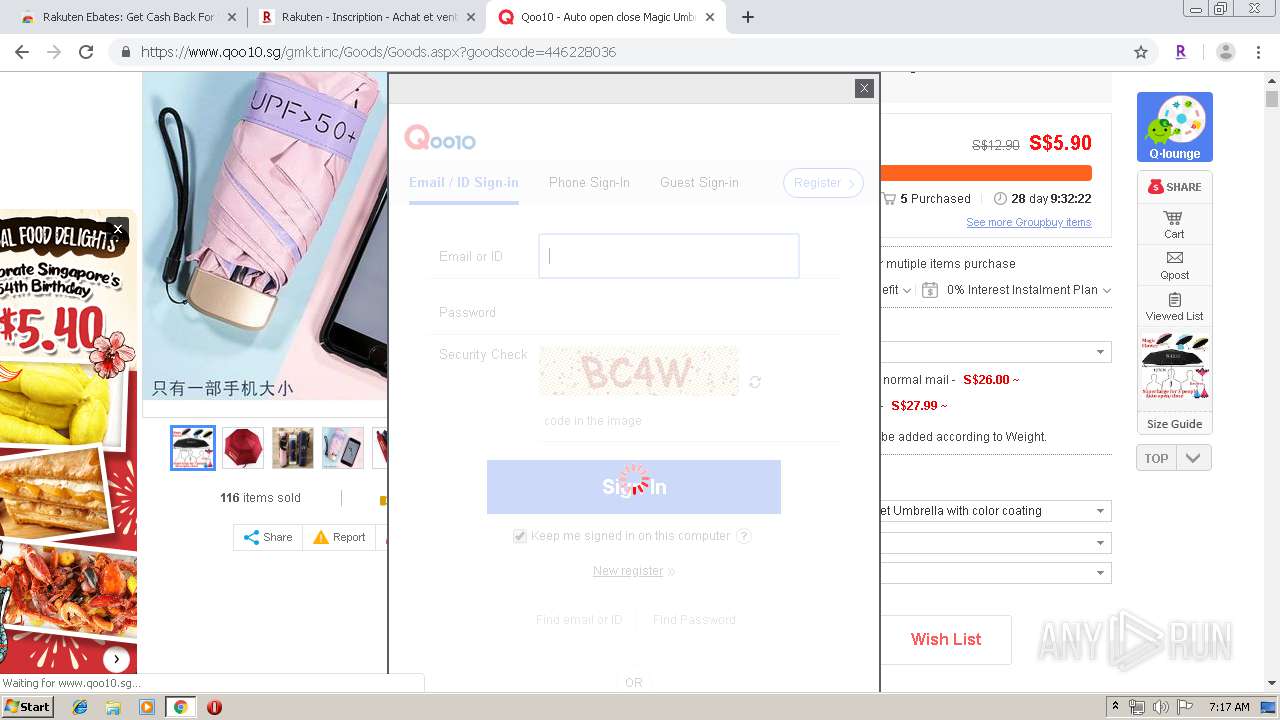The height and width of the screenshot is (720, 1280).
Task: Select Phone Sign-In tab
Action: pyautogui.click(x=589, y=182)
